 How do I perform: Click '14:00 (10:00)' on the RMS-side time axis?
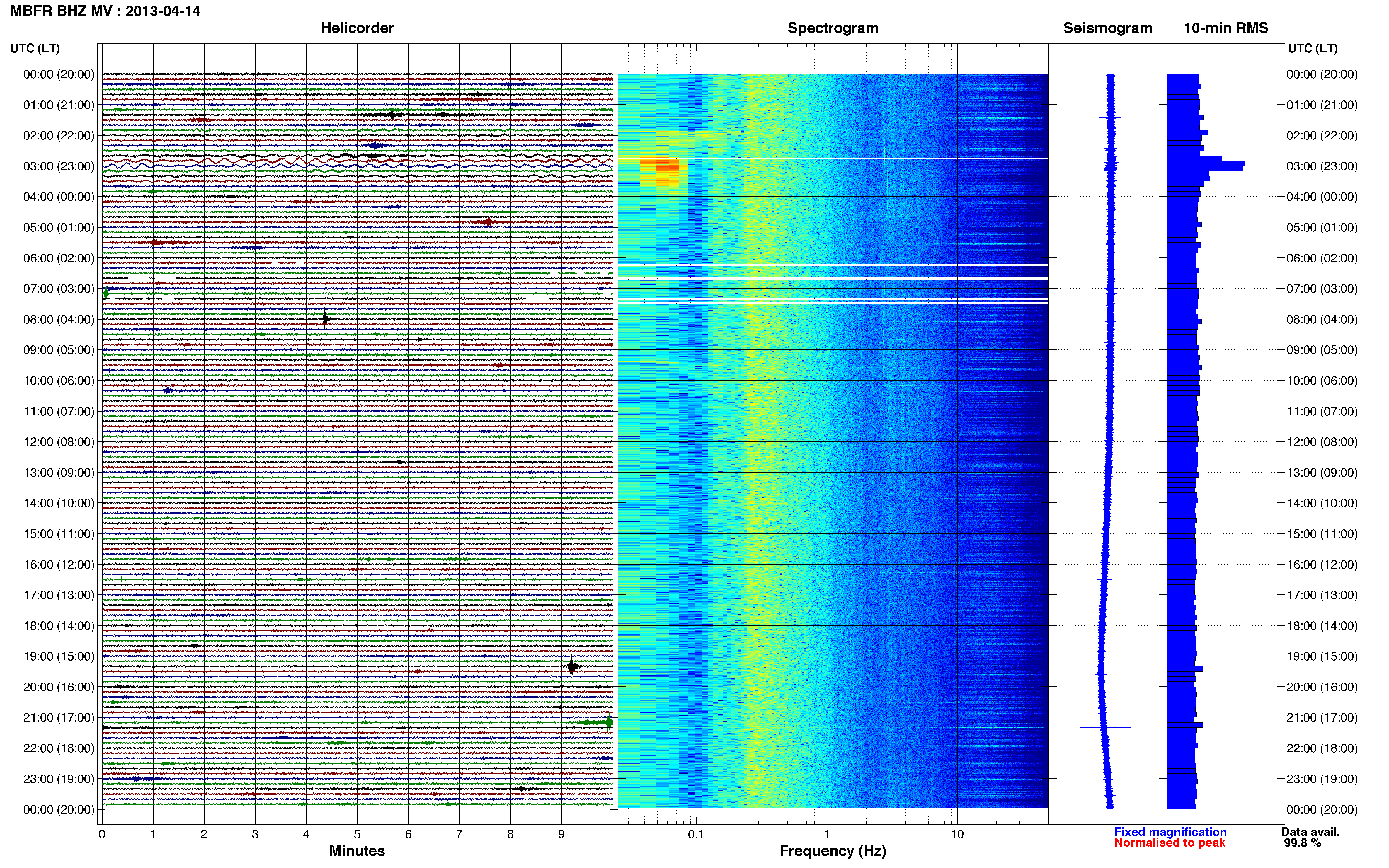[1322, 504]
